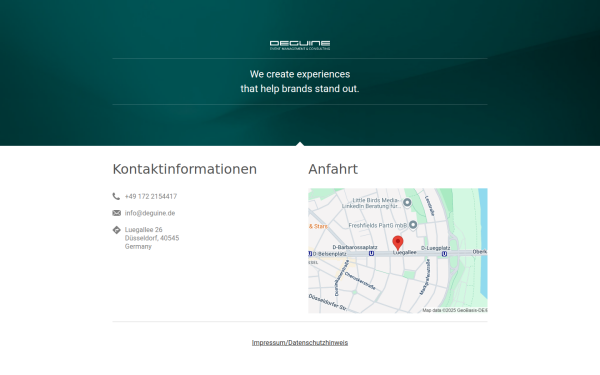Screen dimensions: 600x375
Task: Click the D-Belsenplatz U-Bahn station icon
Action: point(310,254)
